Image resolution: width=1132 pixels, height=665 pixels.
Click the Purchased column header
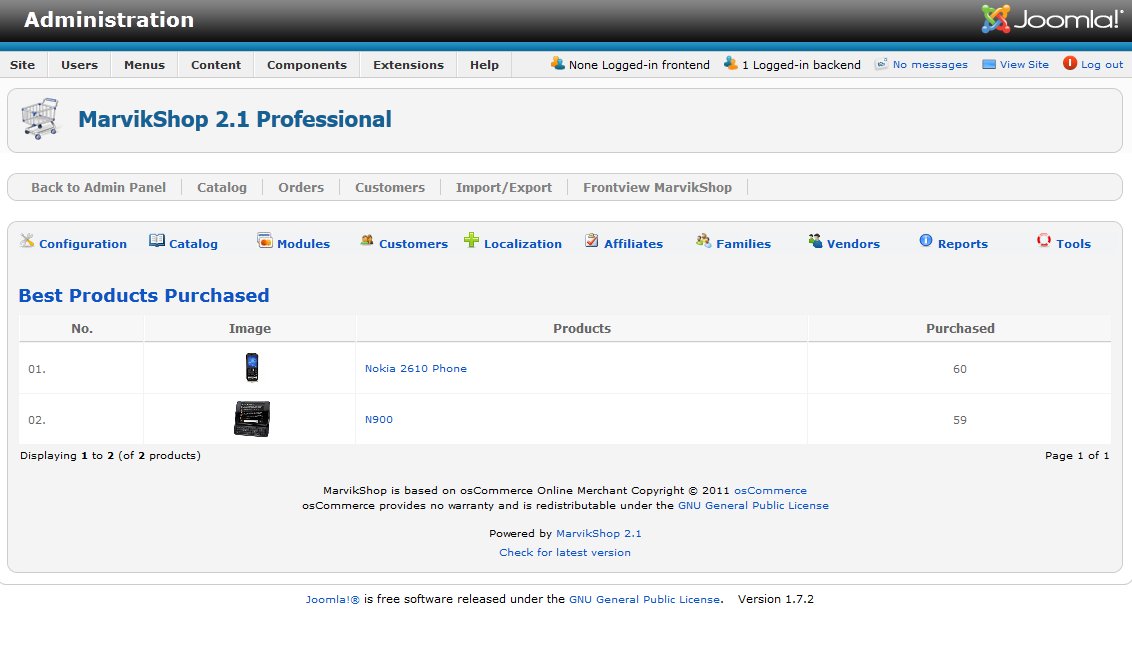tap(960, 329)
